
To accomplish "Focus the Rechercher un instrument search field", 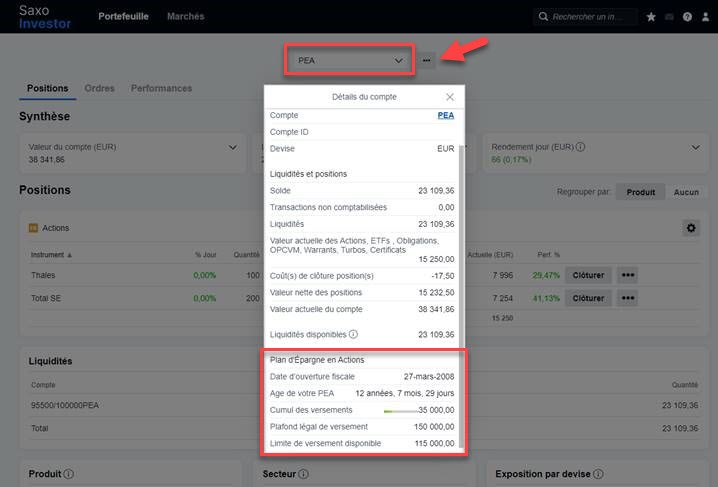I will (x=587, y=17).
